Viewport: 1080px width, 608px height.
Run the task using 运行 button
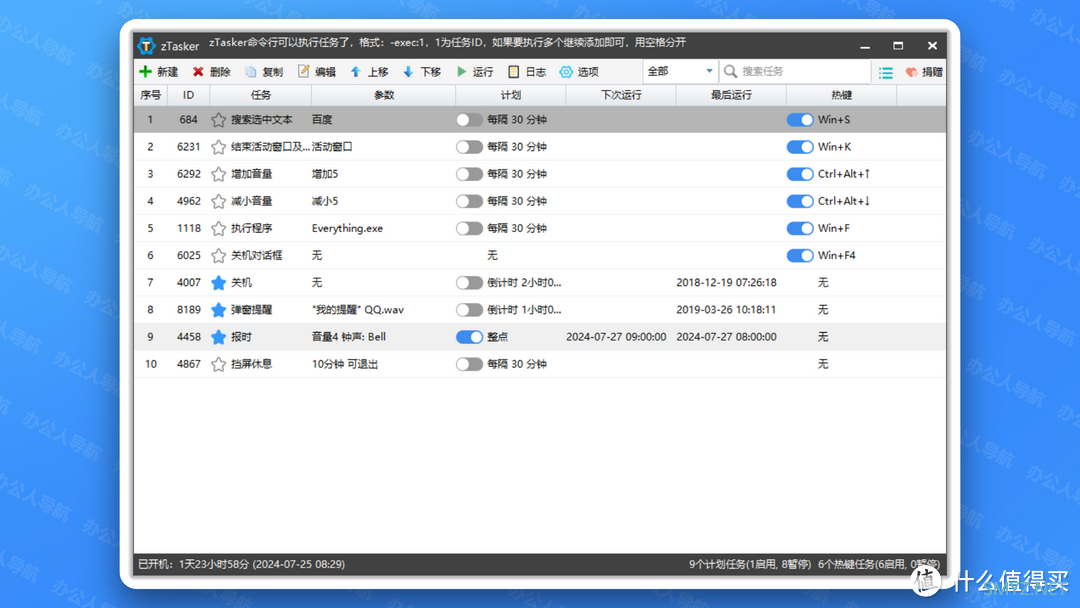(475, 72)
